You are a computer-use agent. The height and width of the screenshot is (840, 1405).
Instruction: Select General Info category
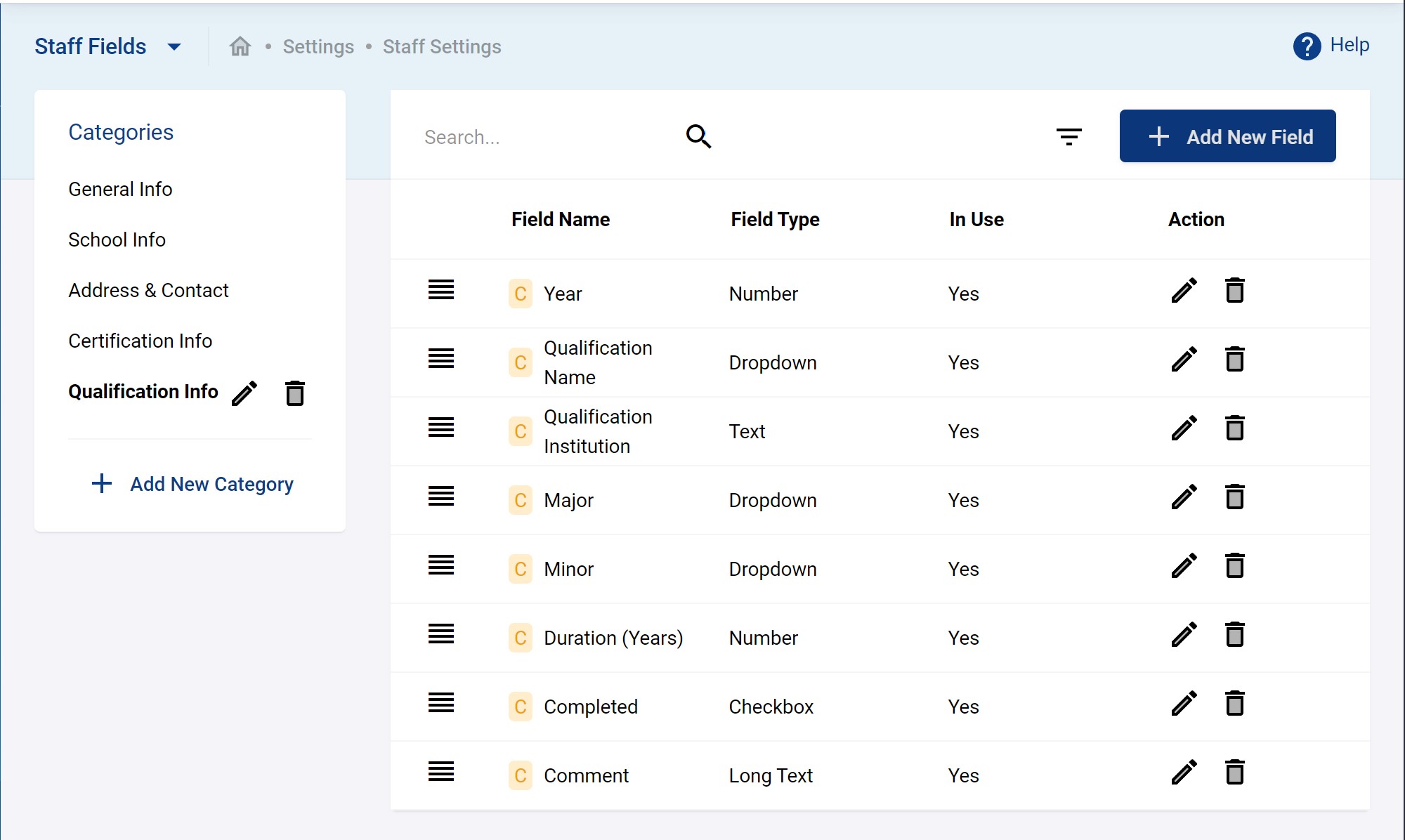click(x=120, y=189)
